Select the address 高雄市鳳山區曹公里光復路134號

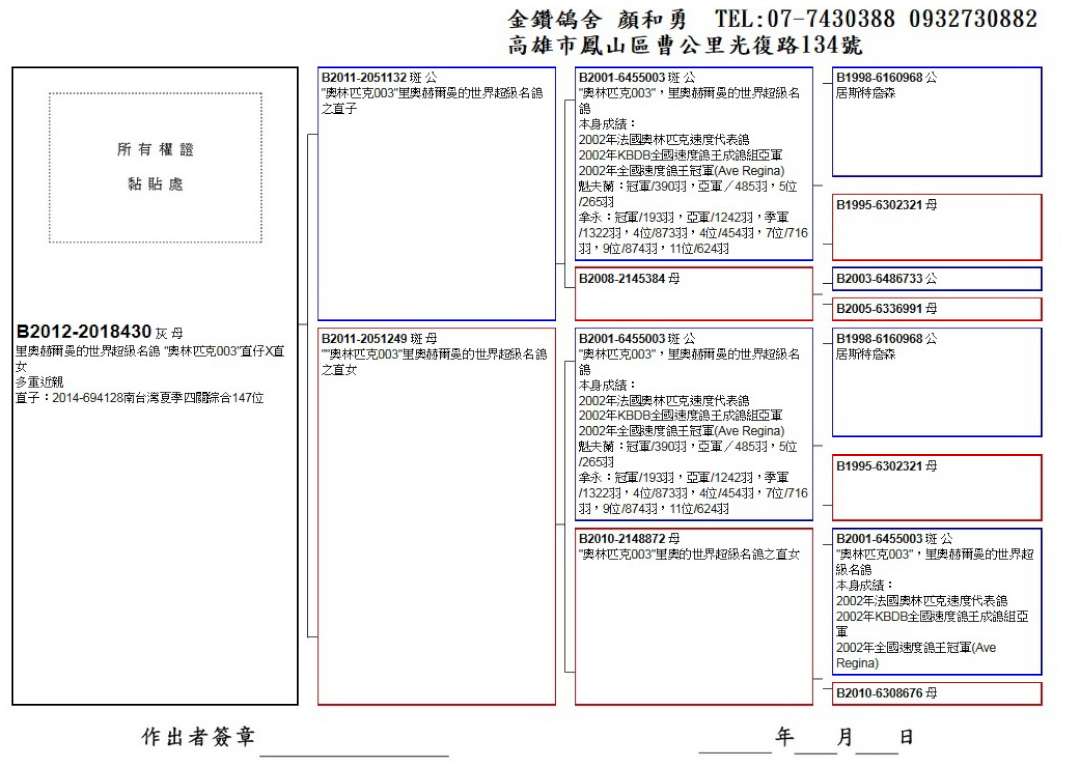pos(685,46)
